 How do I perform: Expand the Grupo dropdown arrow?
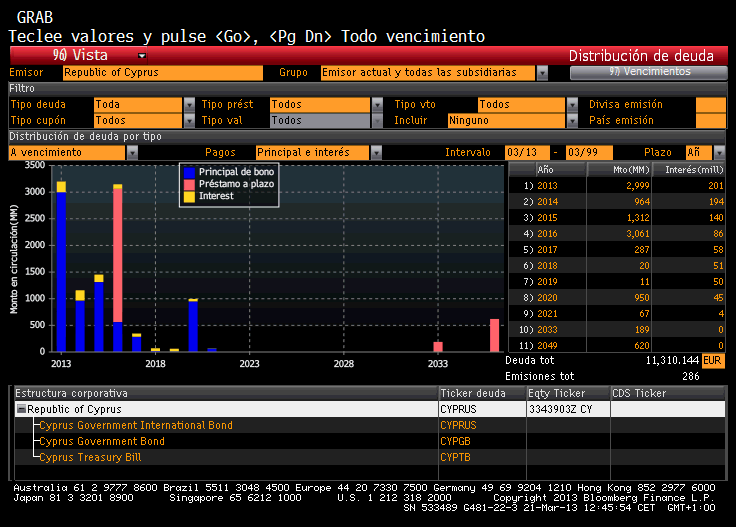point(542,73)
